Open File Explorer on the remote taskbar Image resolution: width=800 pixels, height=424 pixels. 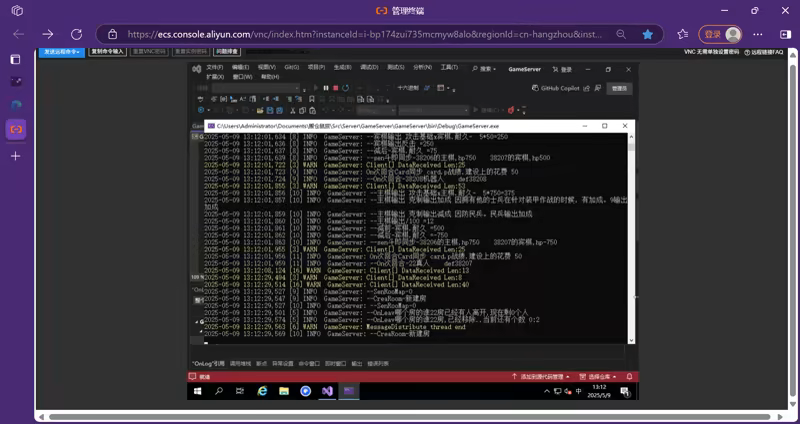284,391
